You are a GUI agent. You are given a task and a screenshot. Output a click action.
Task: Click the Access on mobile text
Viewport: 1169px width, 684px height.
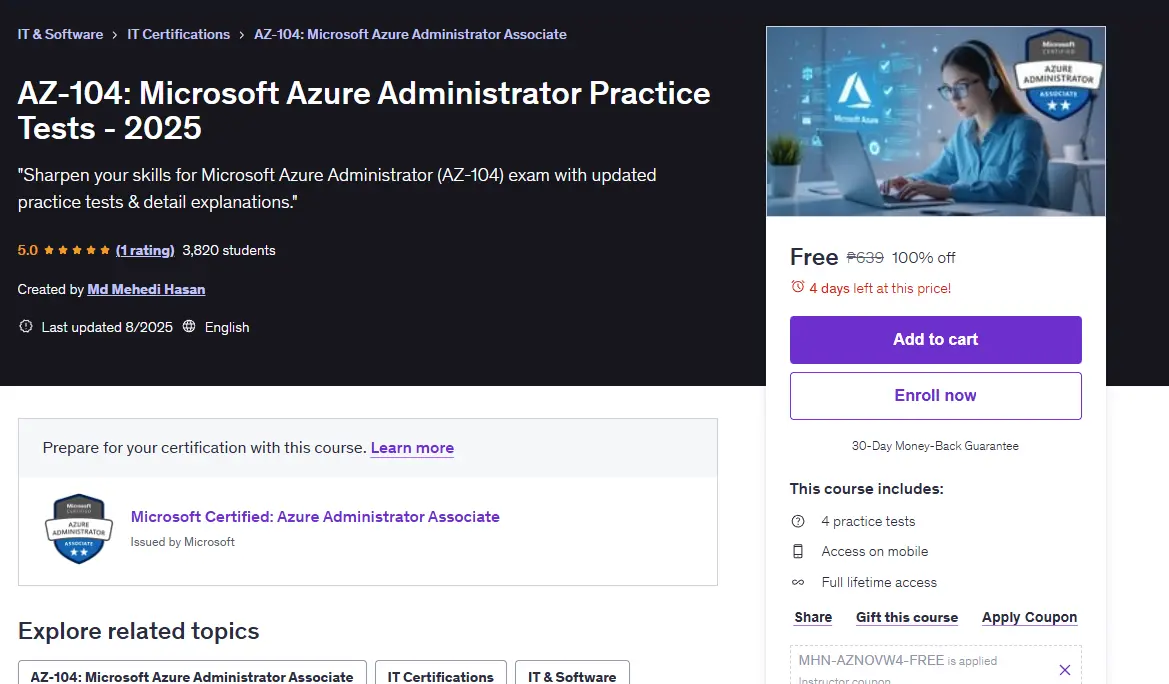pos(875,552)
